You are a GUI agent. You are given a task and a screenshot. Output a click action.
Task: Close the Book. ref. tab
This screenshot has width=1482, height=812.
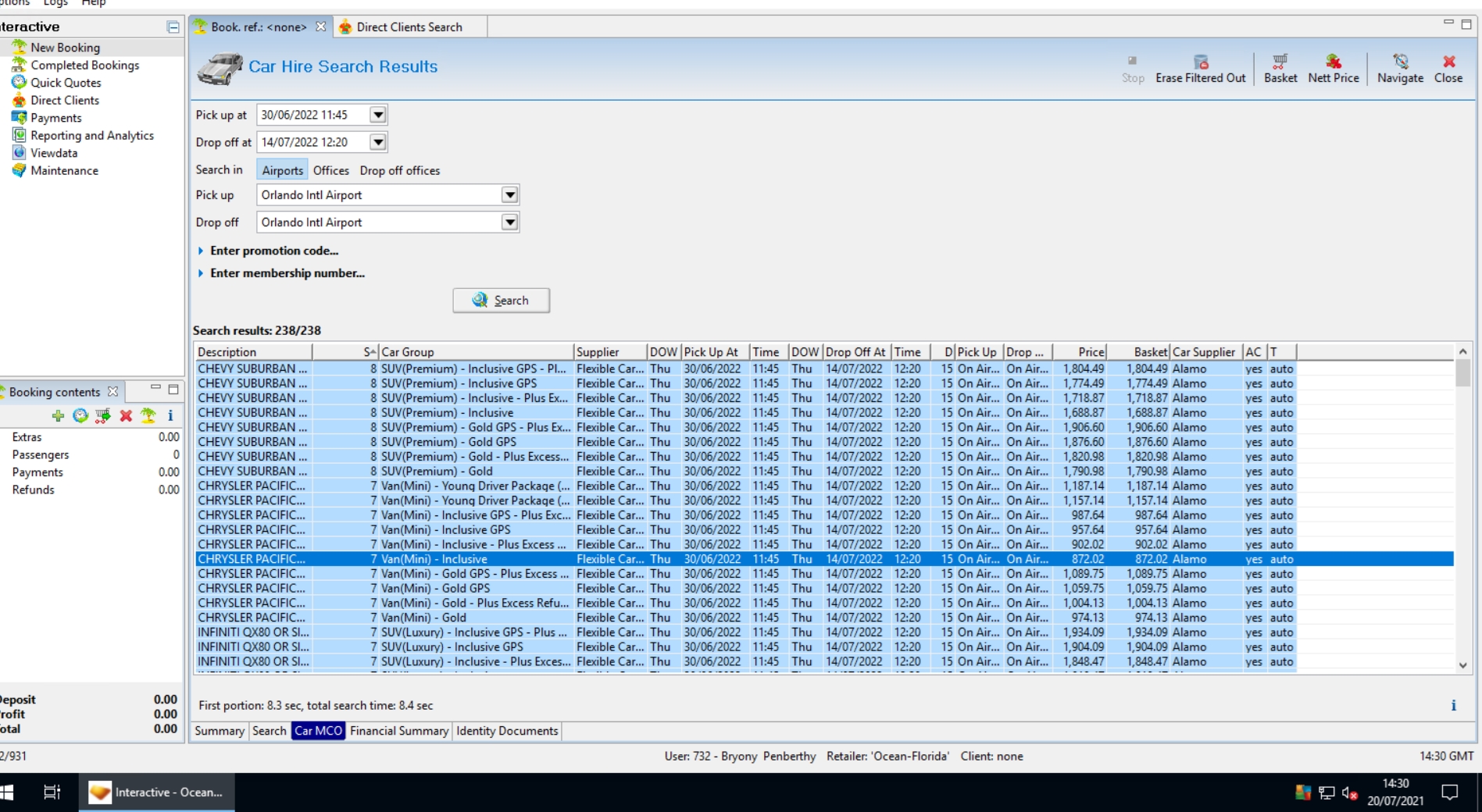click(320, 27)
